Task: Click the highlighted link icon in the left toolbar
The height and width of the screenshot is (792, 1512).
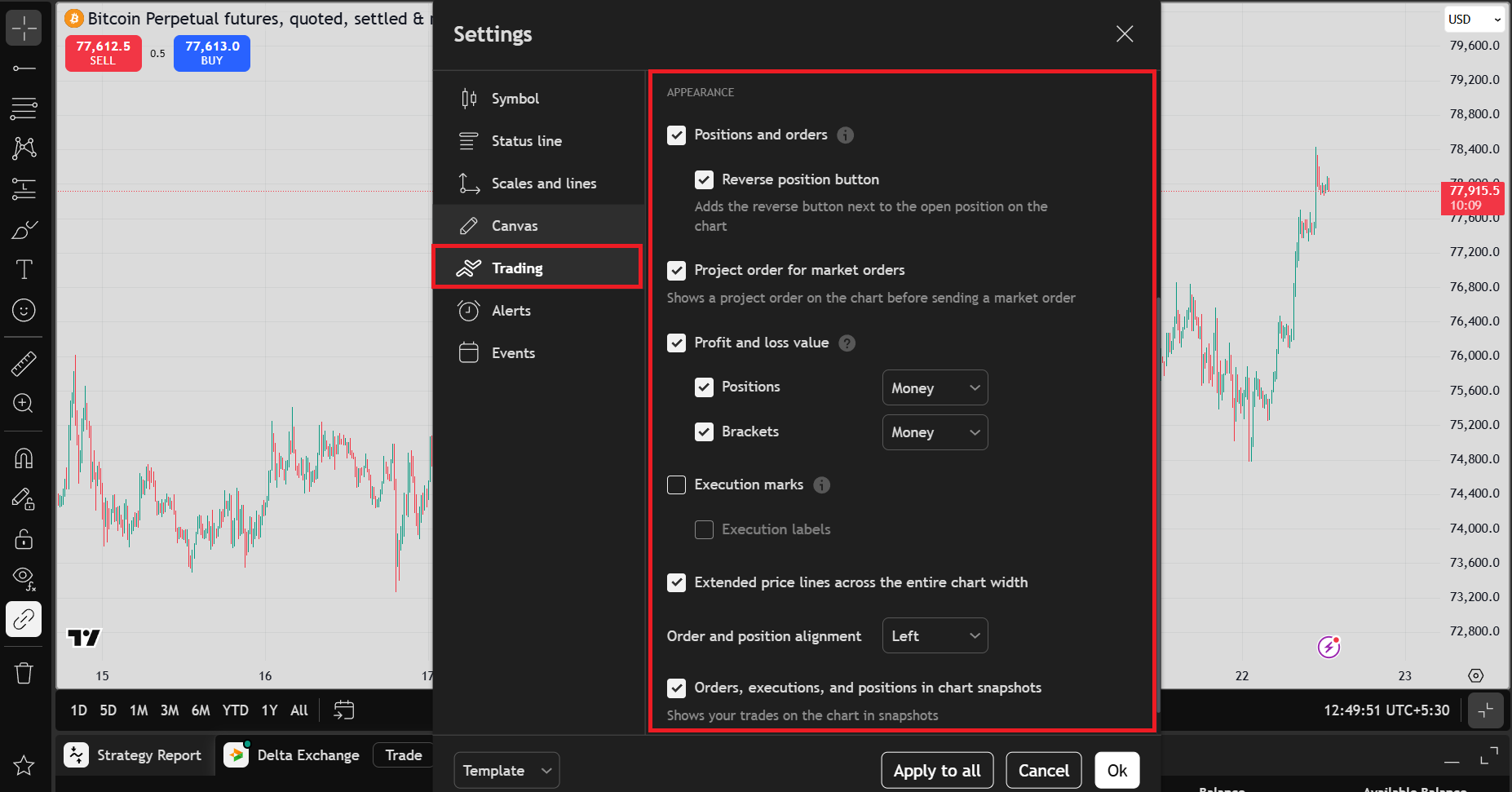Action: [24, 619]
